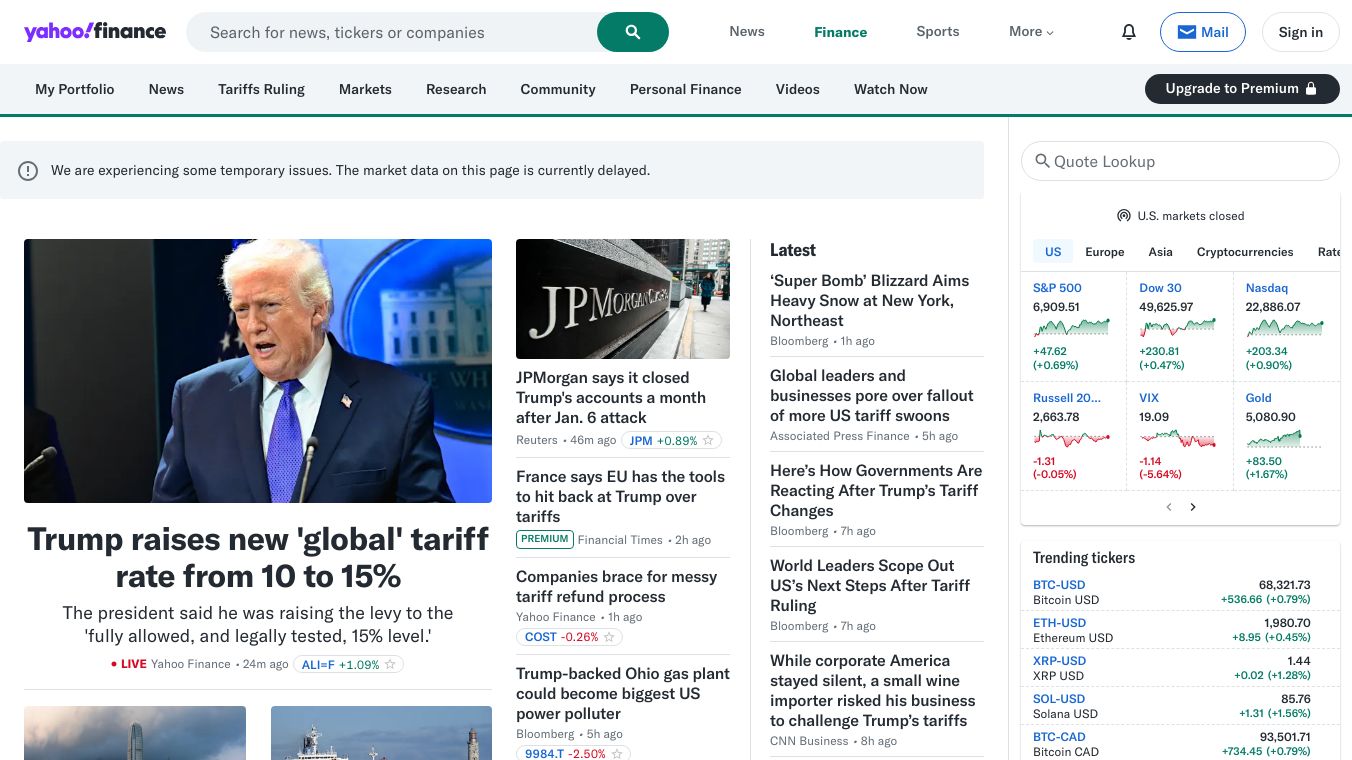Click the red LIVE indicator under the Trump headline
1352x760 pixels.
pos(129,664)
